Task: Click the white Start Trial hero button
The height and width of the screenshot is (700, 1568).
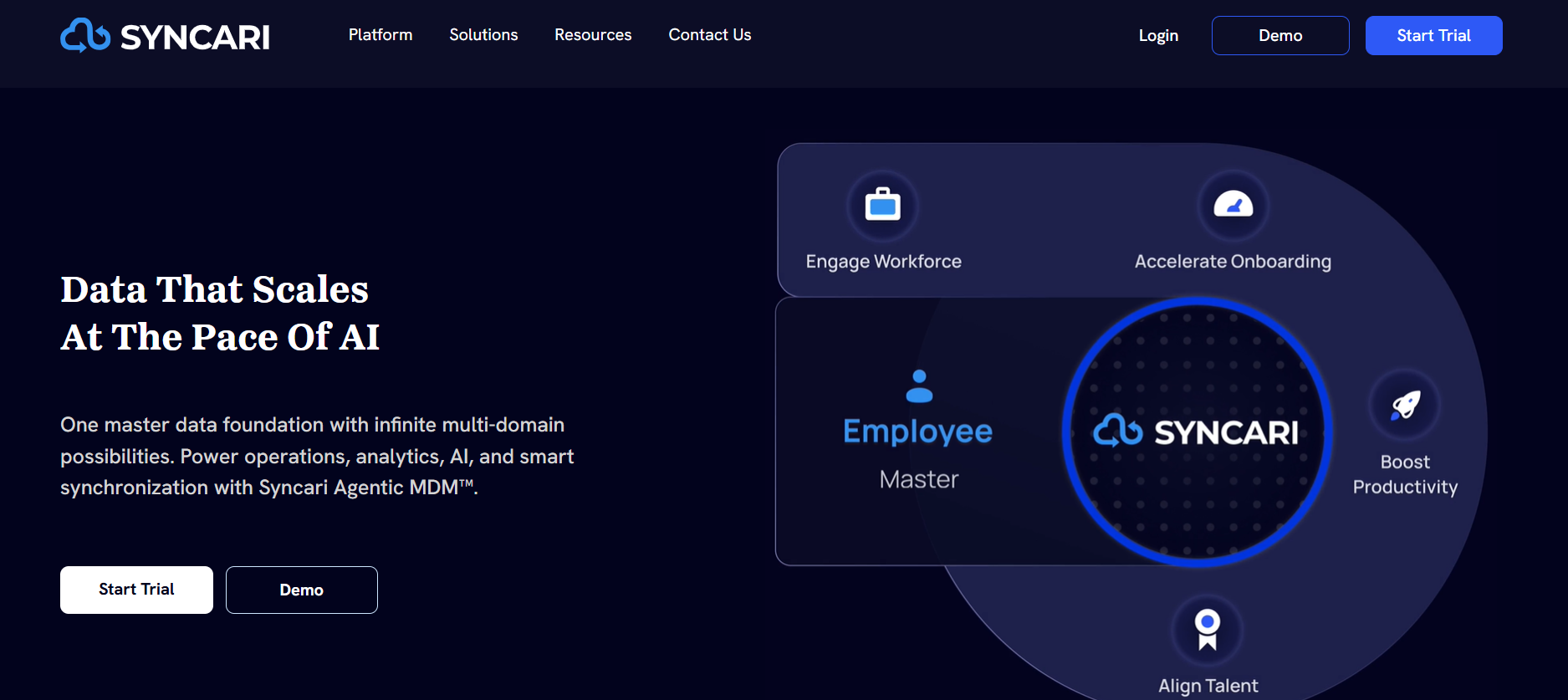Action: [136, 590]
